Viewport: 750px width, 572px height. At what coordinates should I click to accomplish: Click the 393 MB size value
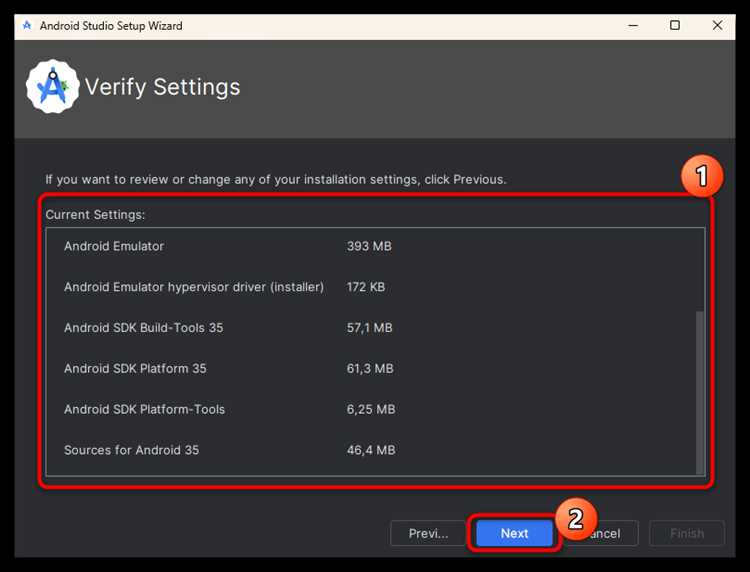pyautogui.click(x=369, y=246)
